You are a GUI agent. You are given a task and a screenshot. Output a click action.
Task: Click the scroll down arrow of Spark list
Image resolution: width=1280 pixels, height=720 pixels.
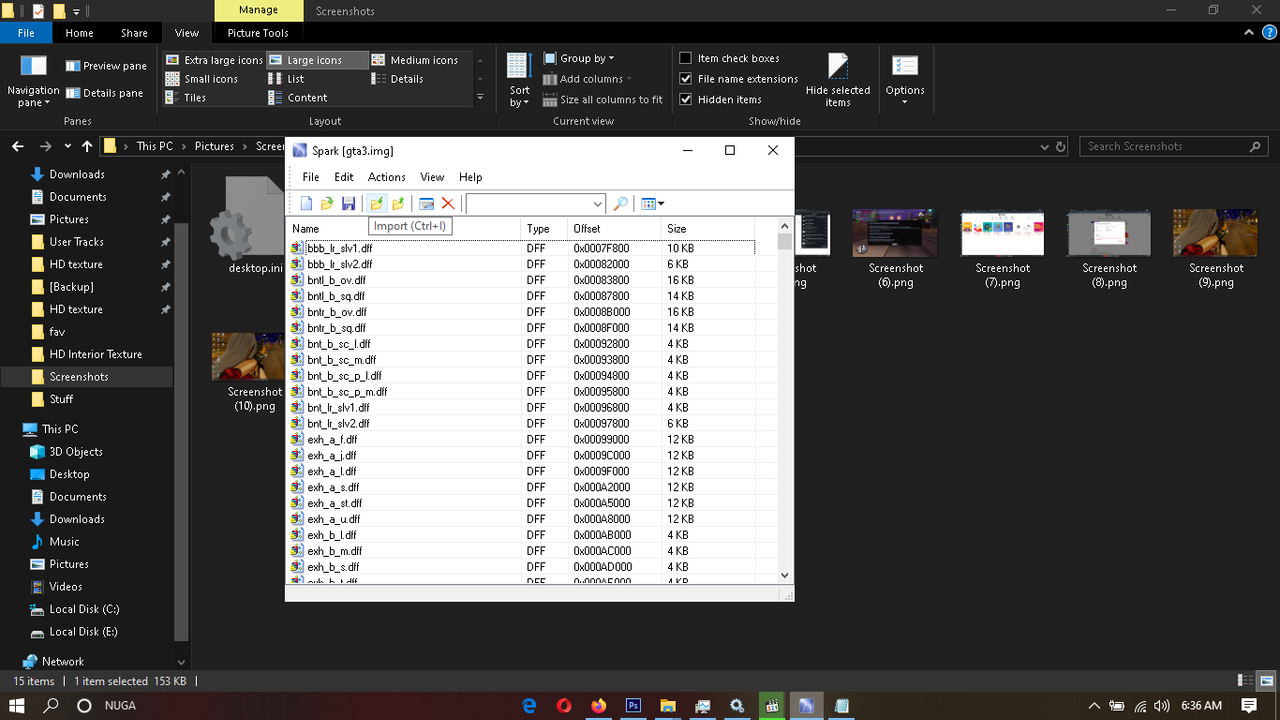pyautogui.click(x=784, y=575)
